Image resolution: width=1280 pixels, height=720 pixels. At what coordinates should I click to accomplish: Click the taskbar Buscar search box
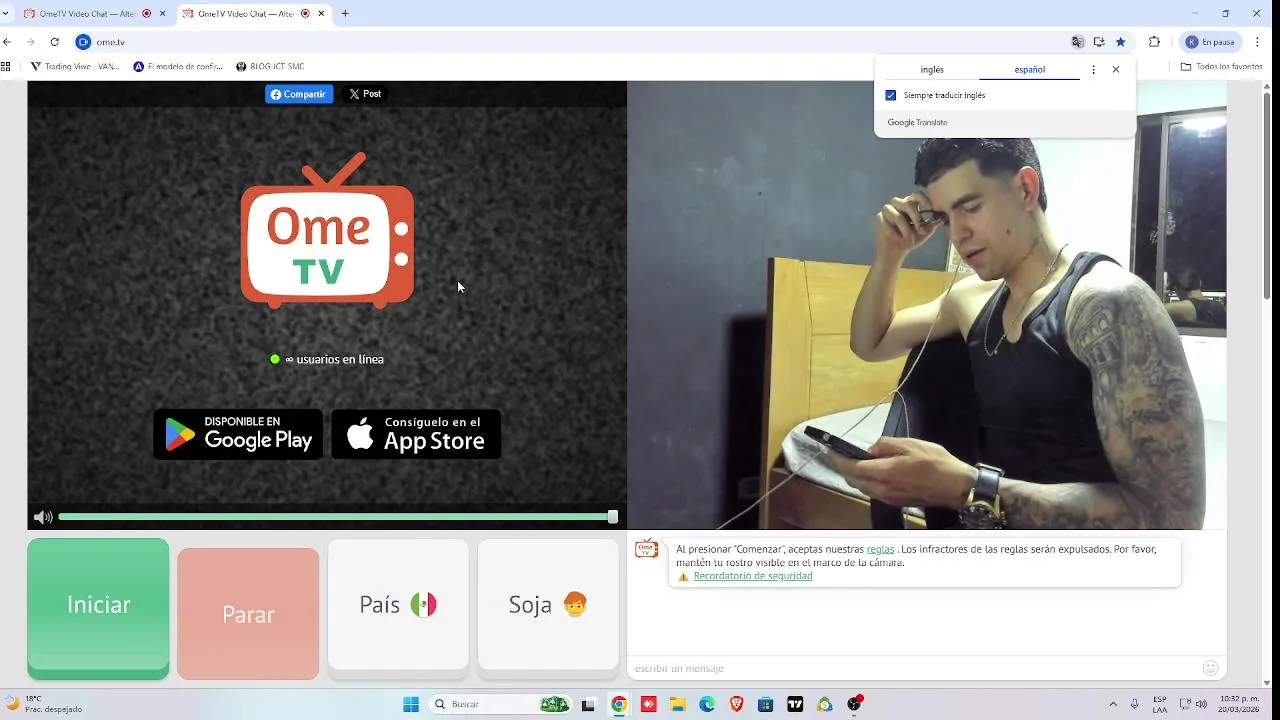(500, 704)
